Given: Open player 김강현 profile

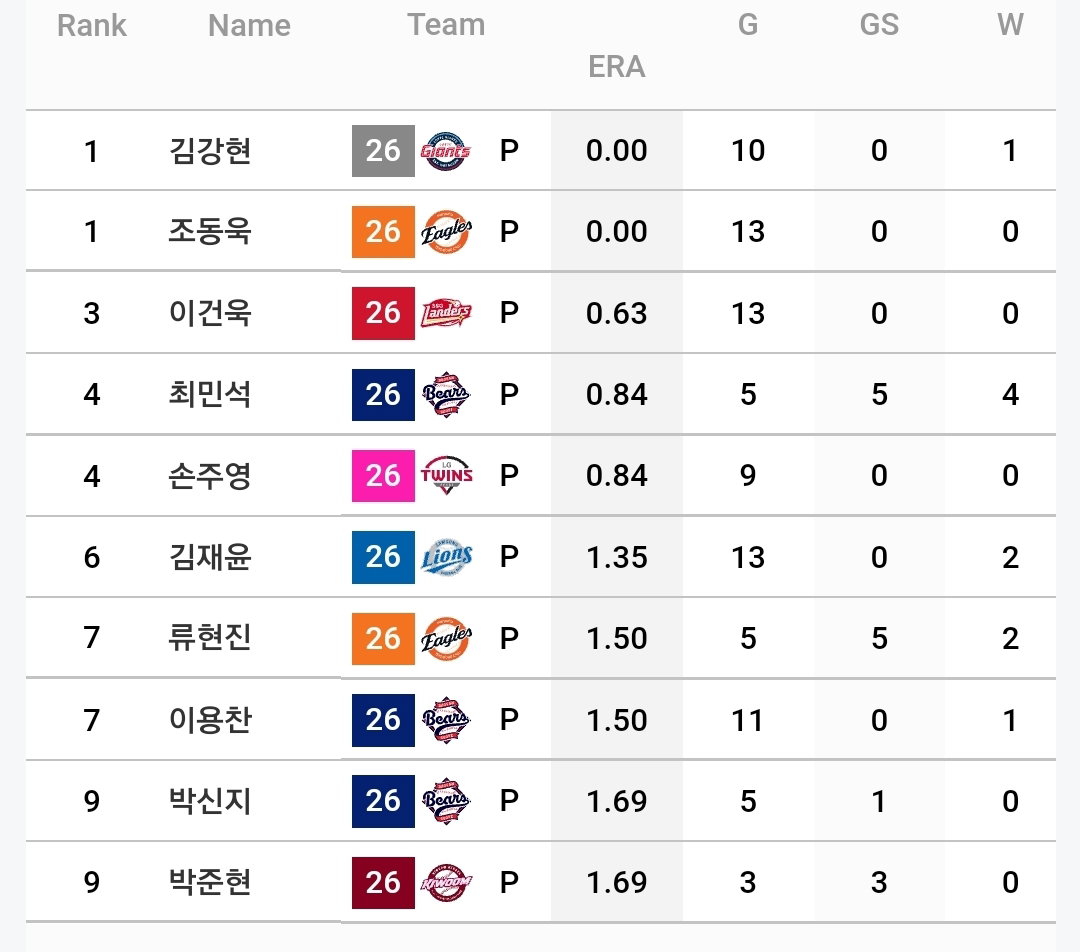Looking at the screenshot, I should pyautogui.click(x=210, y=151).
